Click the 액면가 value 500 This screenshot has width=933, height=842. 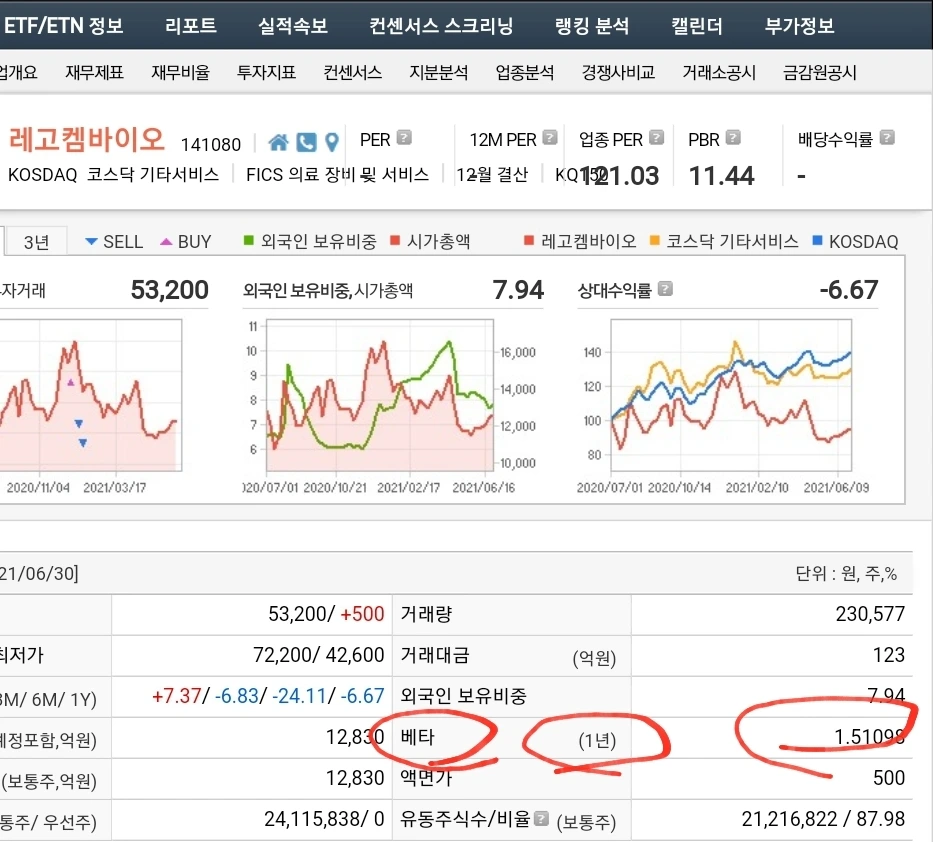(x=888, y=777)
